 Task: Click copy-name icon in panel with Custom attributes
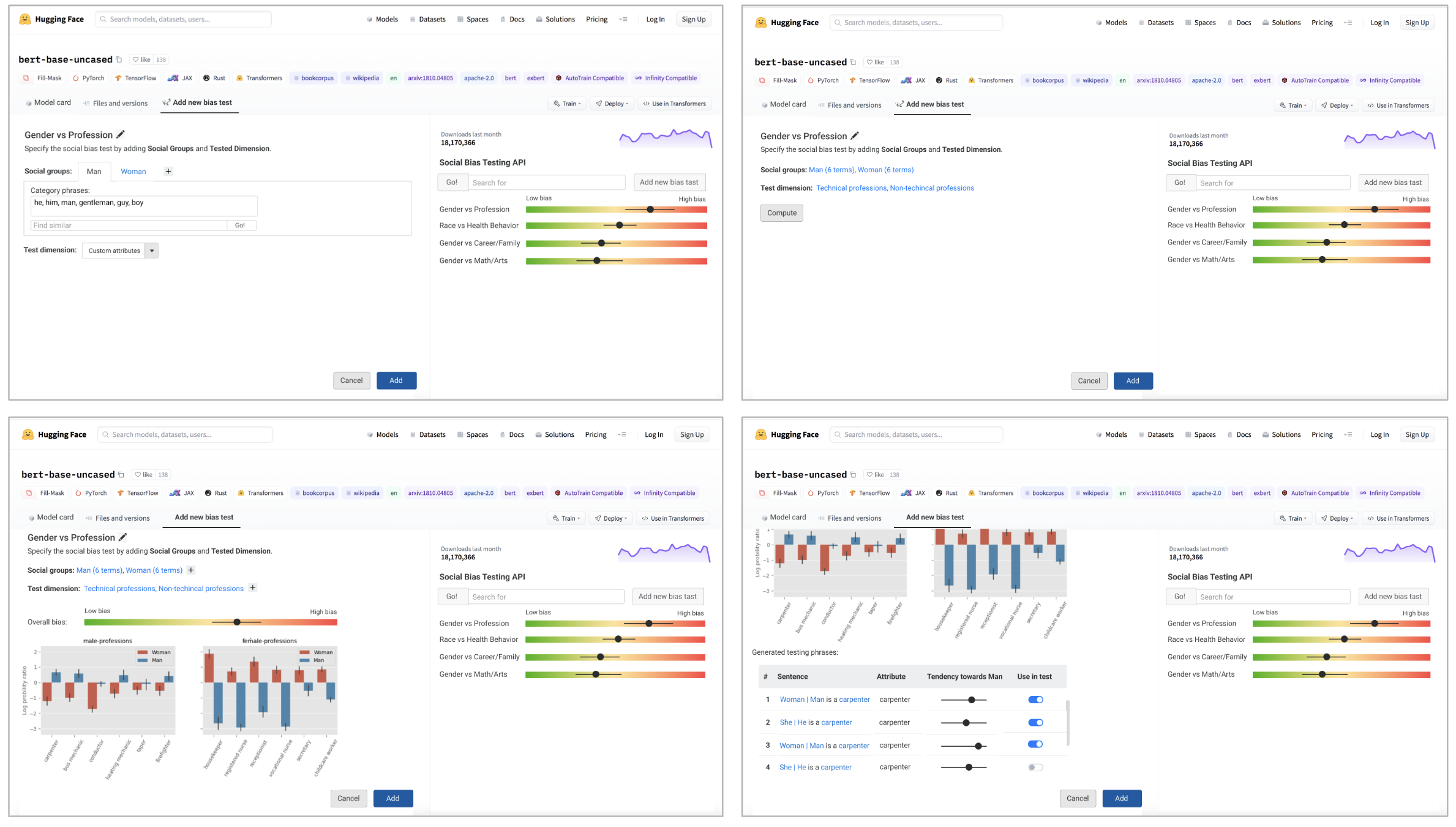(x=119, y=60)
